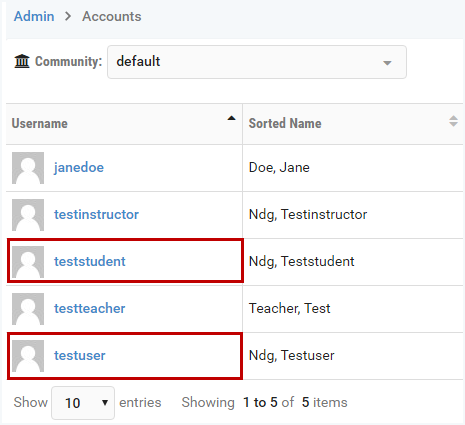
Task: Open the testinstructor account link
Action: (96, 214)
